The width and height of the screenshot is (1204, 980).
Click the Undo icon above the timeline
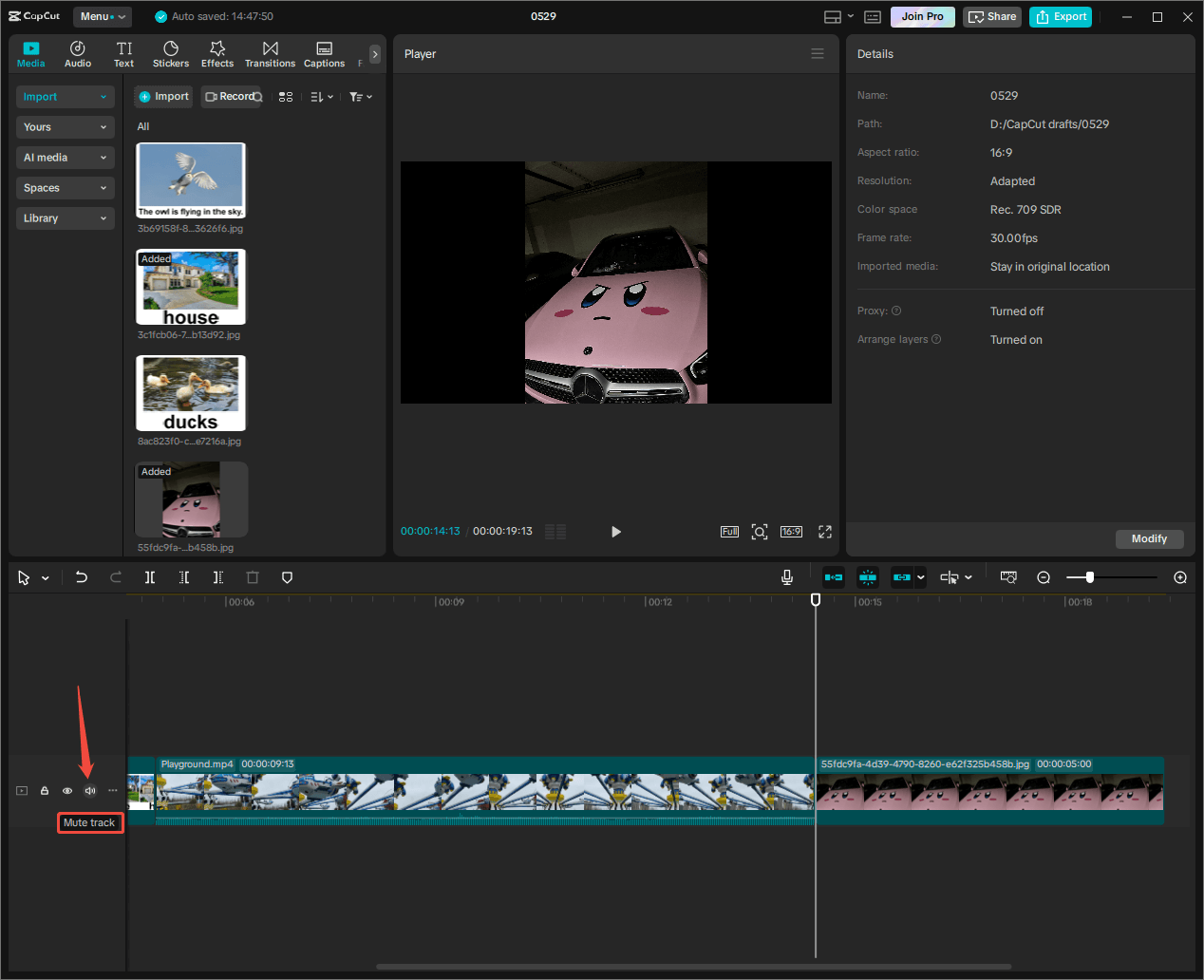click(81, 577)
